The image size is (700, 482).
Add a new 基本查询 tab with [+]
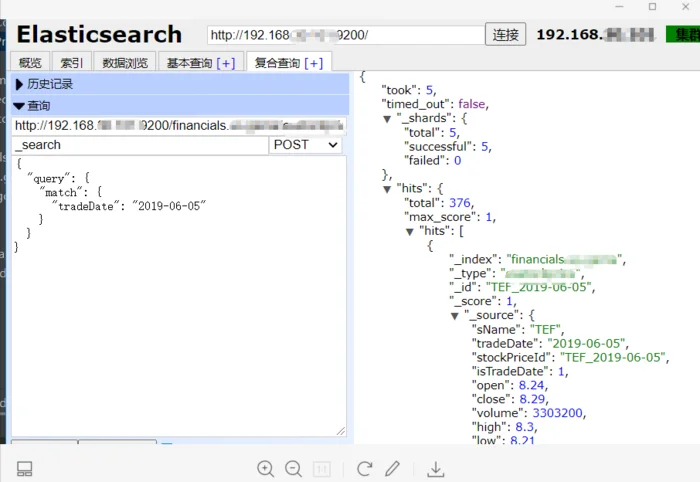(226, 63)
